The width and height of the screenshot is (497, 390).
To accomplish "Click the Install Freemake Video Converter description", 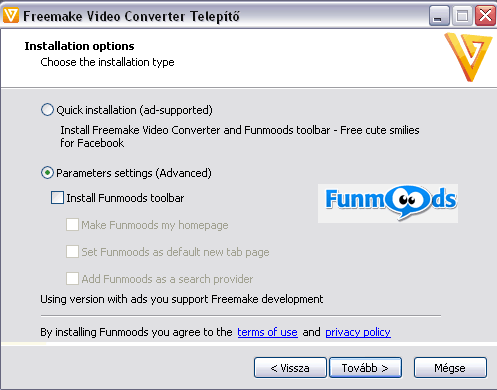I will 240,136.
